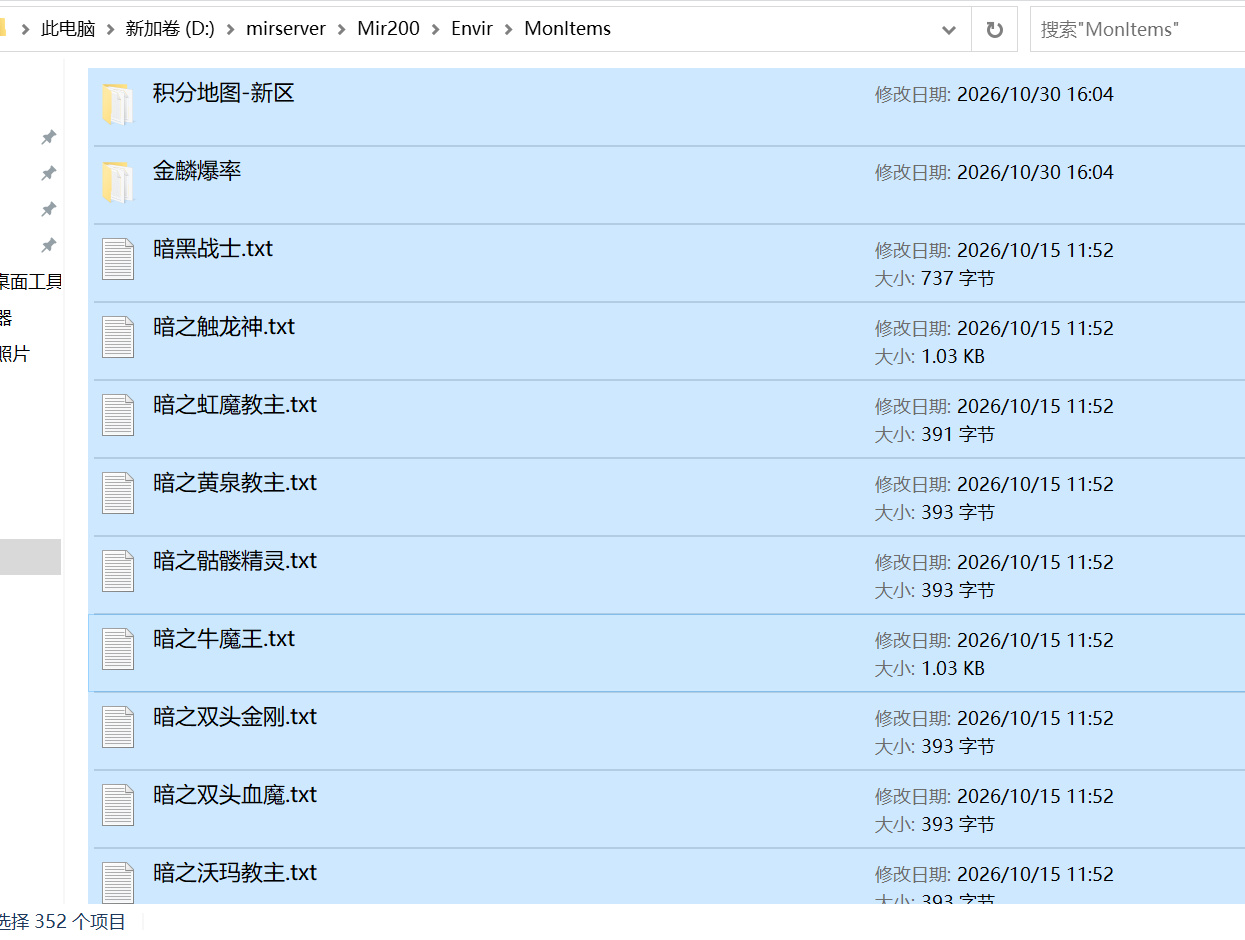Click the 暗之触龙神.txt file icon
The height and width of the screenshot is (940, 1245).
point(118,338)
